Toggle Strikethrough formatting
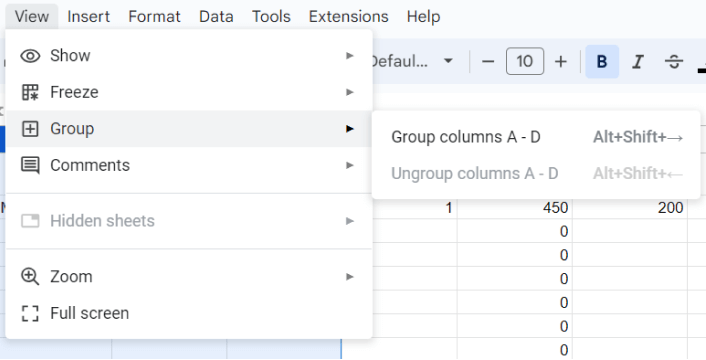 (674, 62)
